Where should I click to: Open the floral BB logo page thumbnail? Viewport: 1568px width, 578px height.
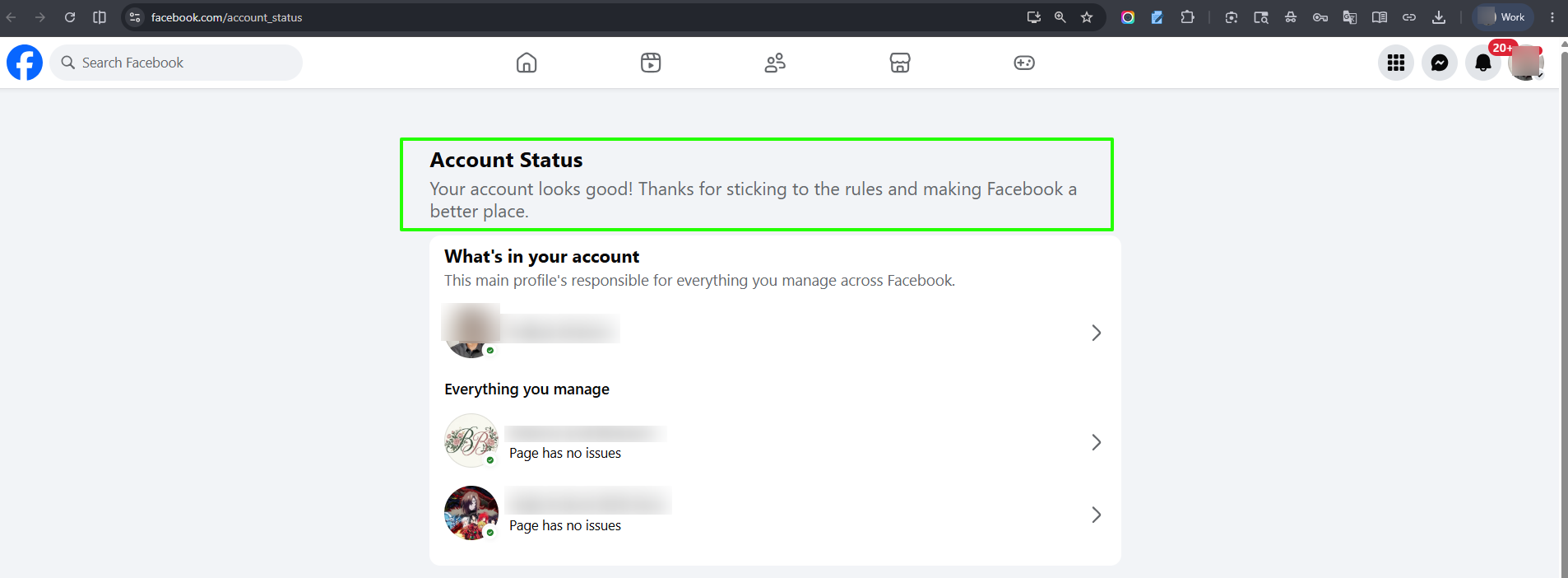click(471, 440)
